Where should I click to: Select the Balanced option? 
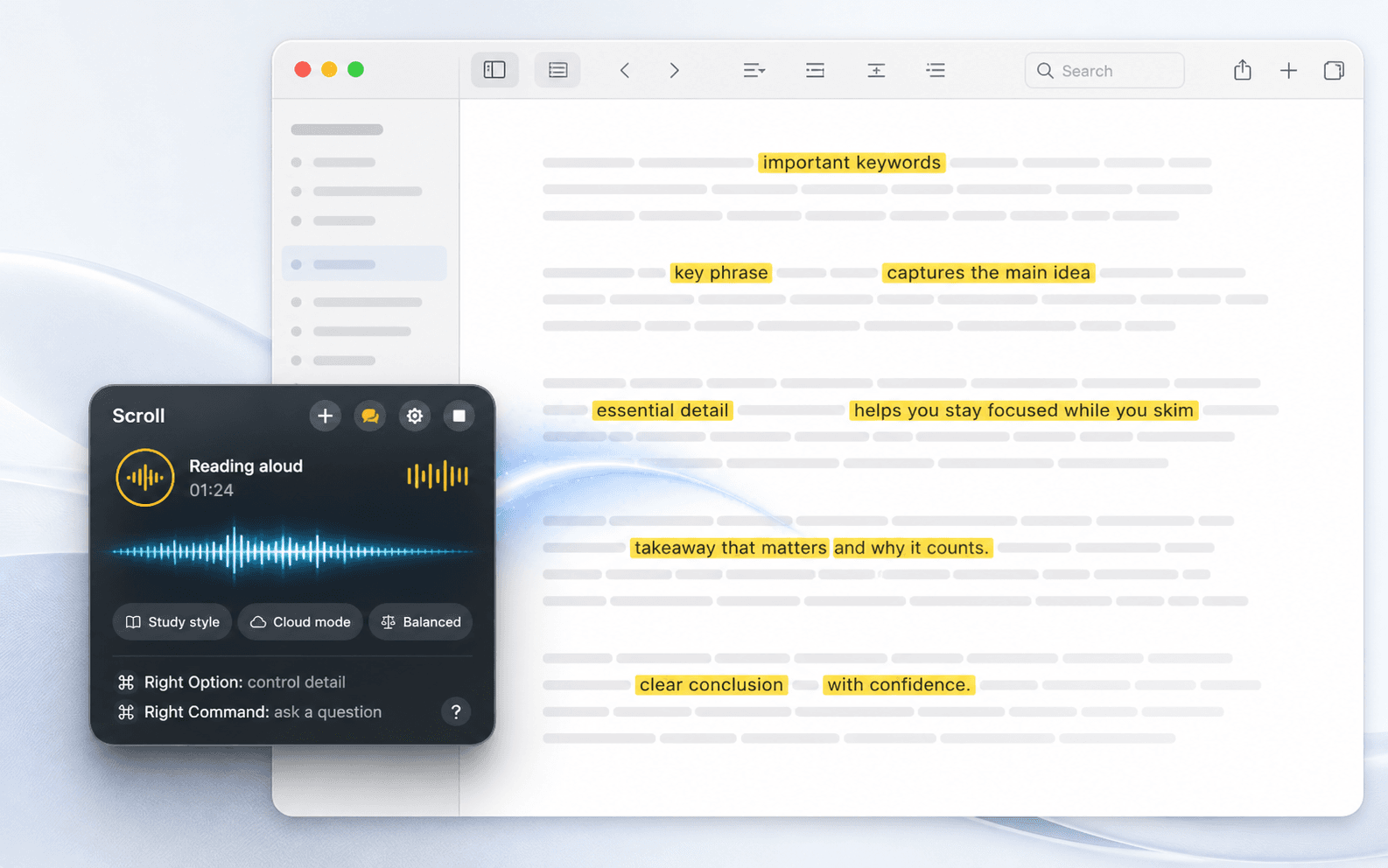(x=421, y=622)
